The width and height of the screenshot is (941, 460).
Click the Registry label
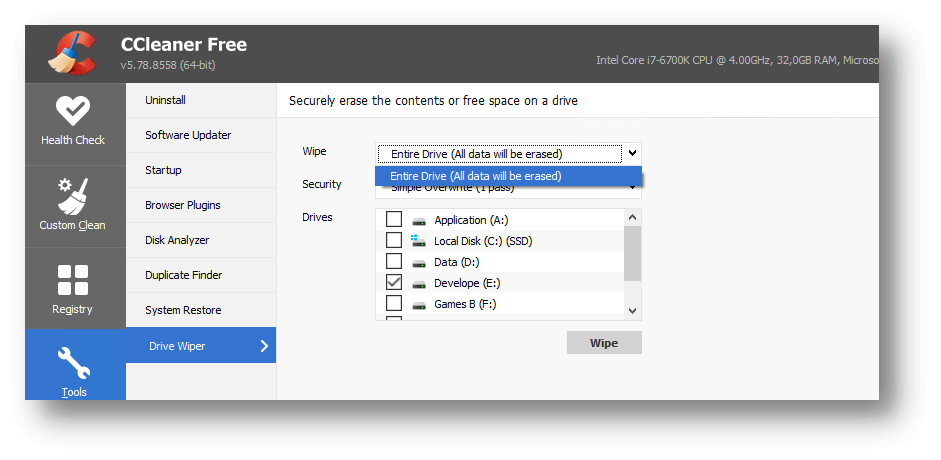click(x=73, y=309)
